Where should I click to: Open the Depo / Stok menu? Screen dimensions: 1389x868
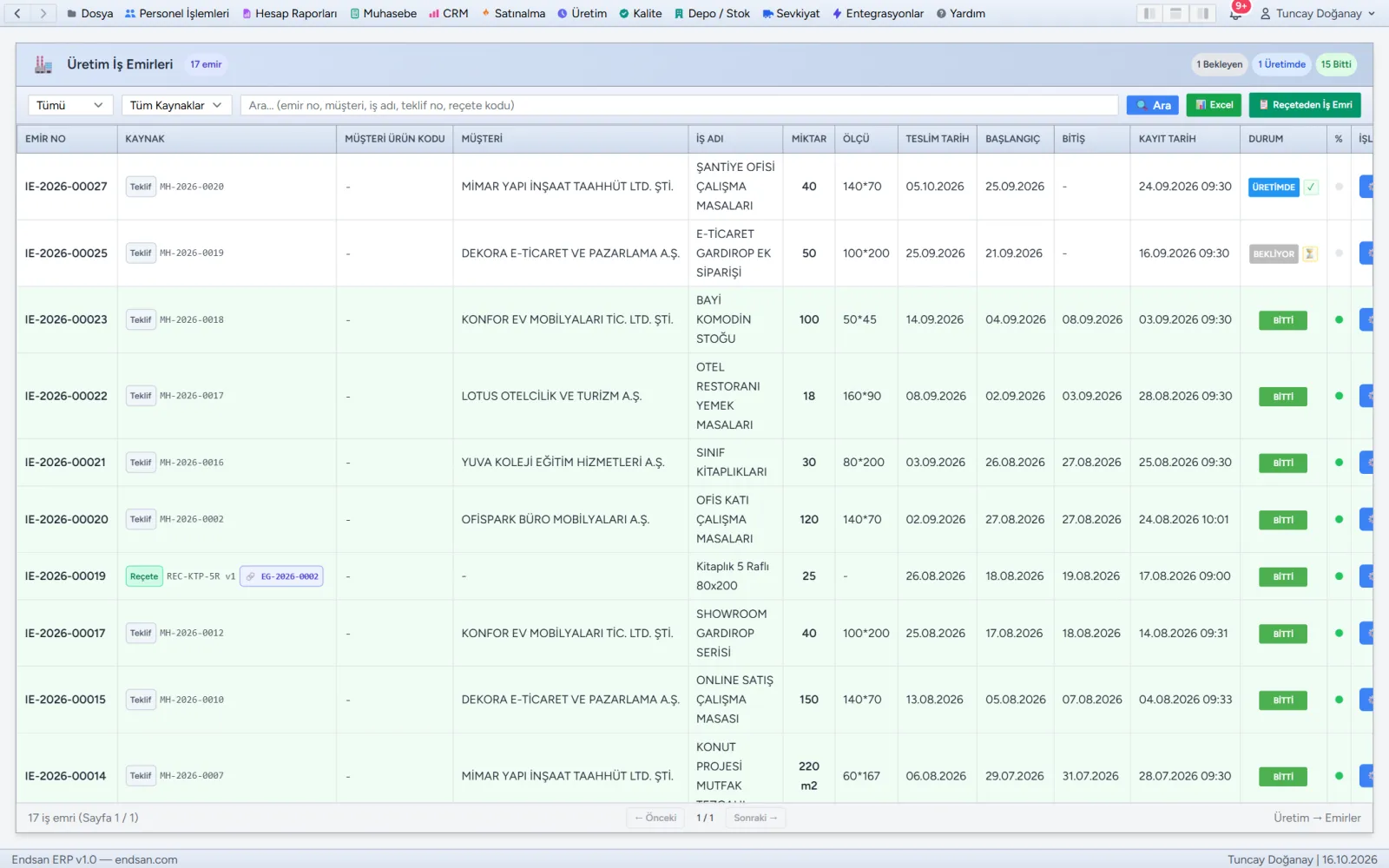[x=712, y=13]
